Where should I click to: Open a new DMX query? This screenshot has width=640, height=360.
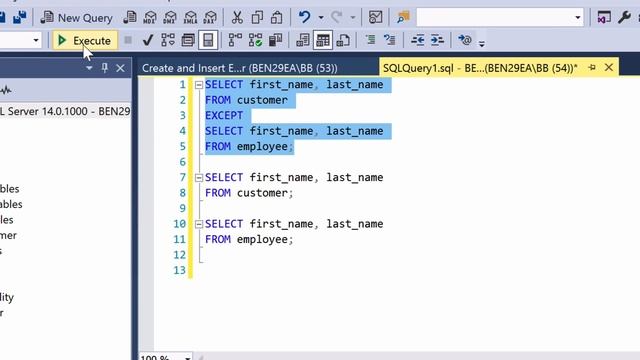170,17
